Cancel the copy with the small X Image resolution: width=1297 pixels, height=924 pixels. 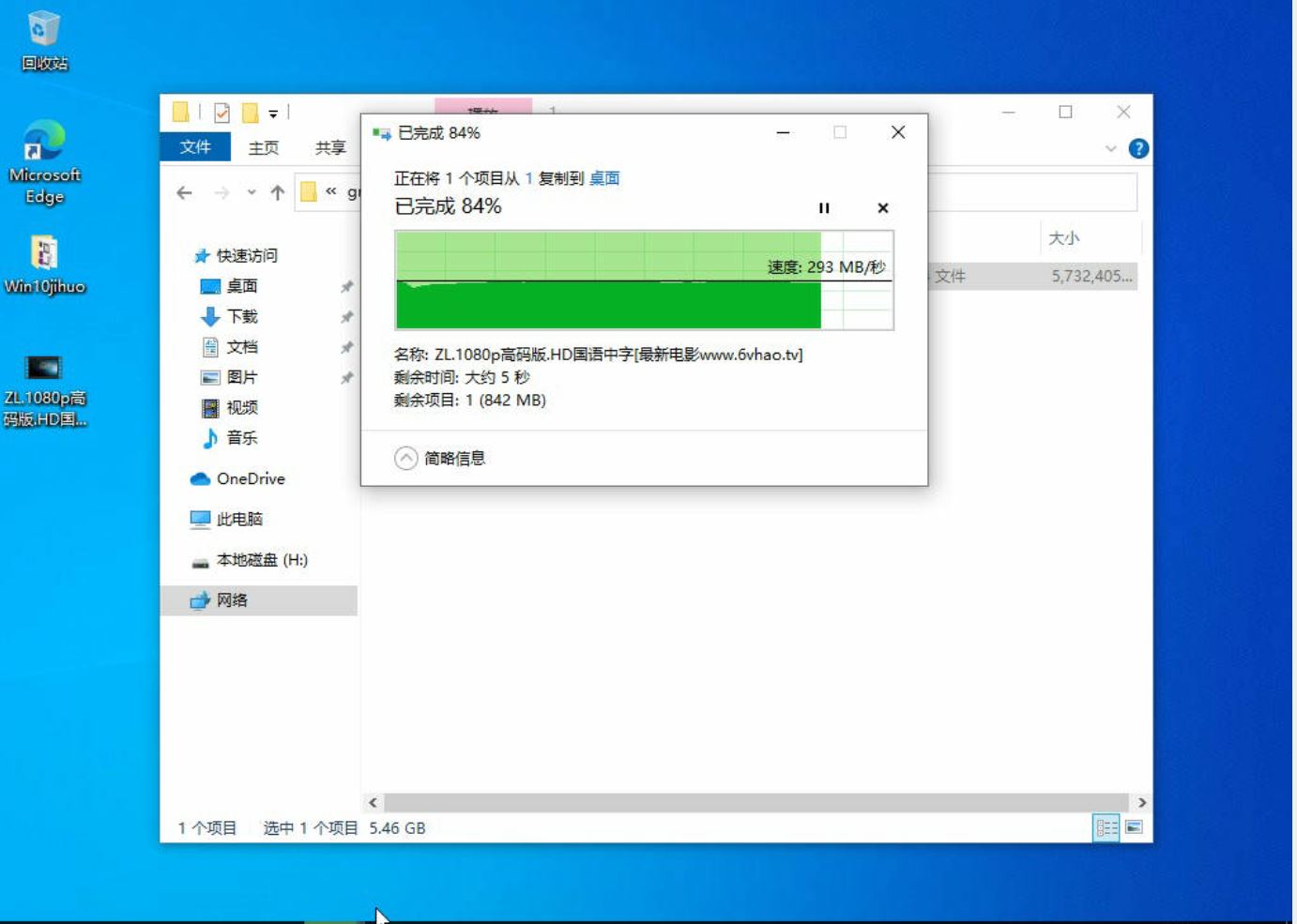coord(882,208)
